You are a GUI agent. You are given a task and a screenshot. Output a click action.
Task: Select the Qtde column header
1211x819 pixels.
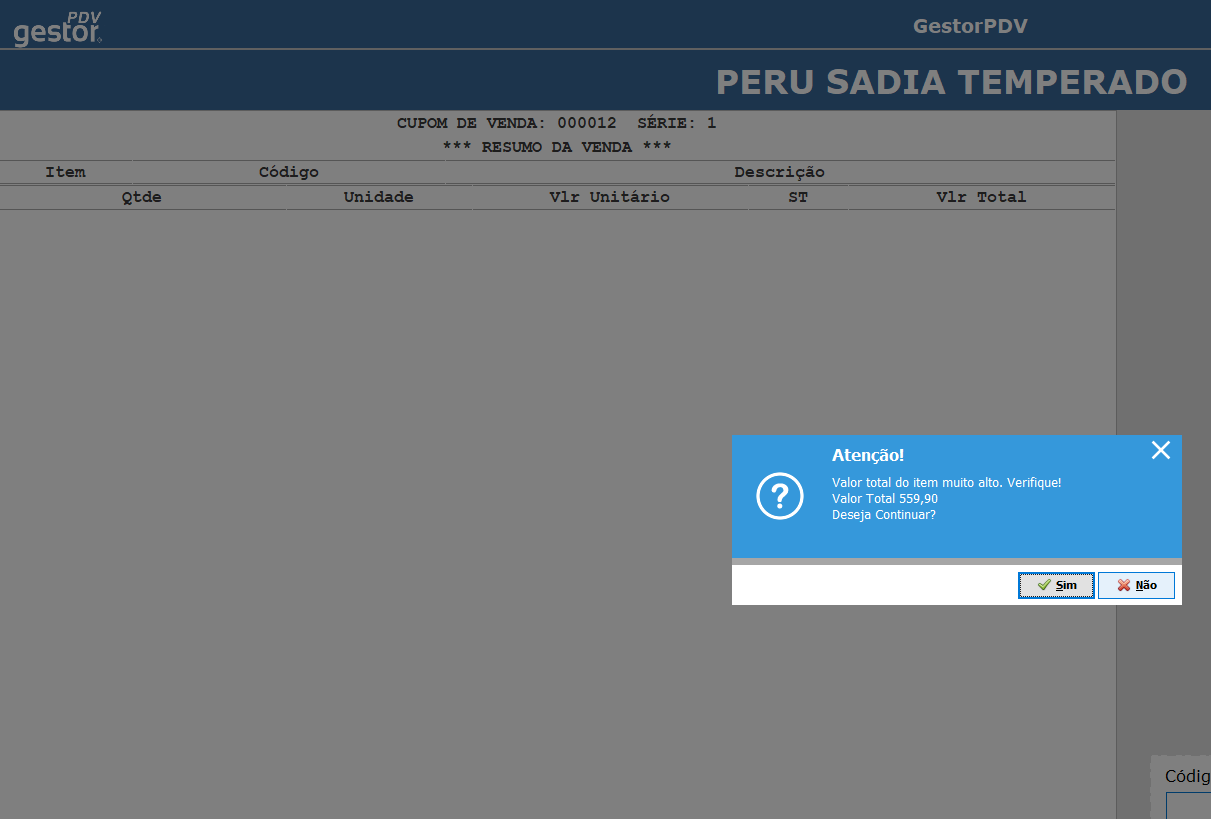coord(141,197)
